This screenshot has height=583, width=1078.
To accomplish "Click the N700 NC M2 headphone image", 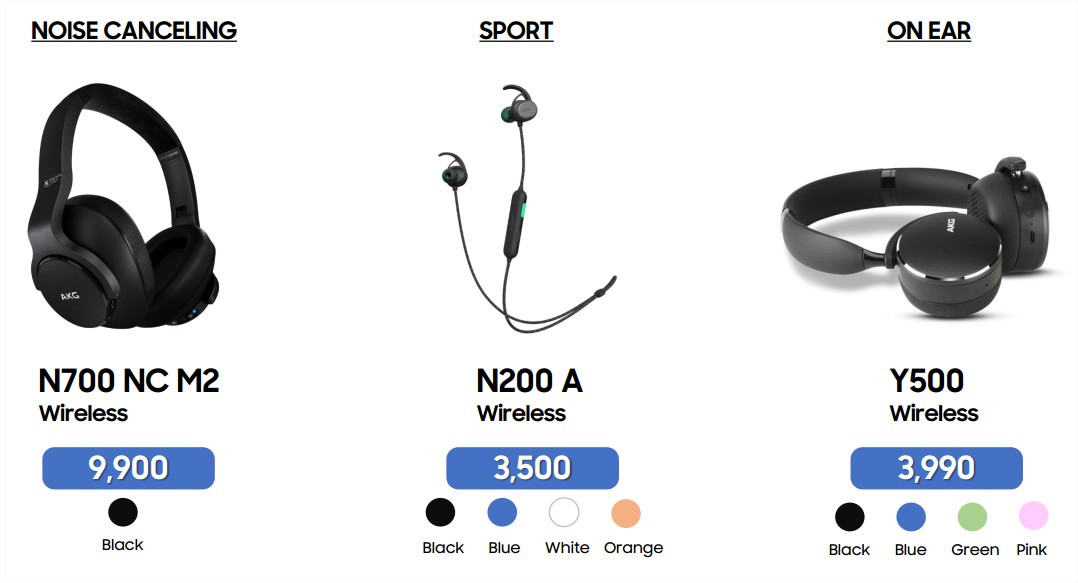I will (x=122, y=205).
